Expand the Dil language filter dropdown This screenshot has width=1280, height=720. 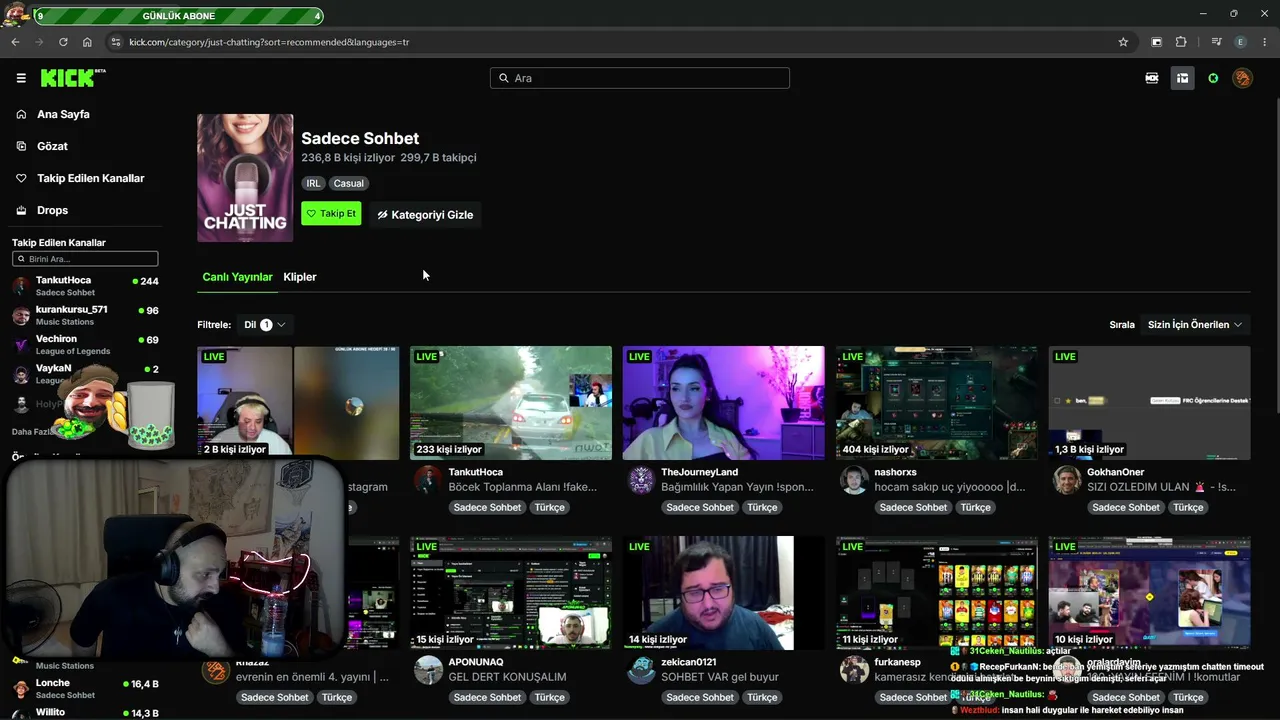pos(265,325)
